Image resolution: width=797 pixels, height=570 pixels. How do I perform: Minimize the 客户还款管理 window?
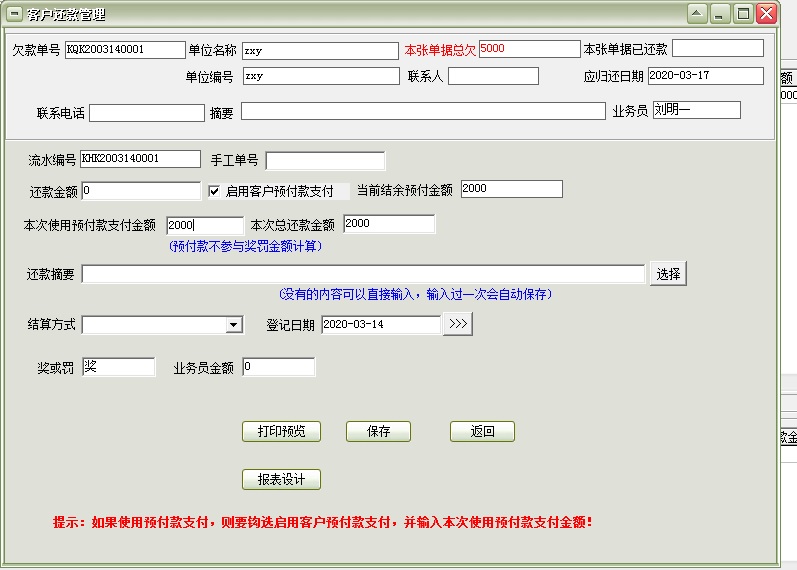[x=720, y=13]
